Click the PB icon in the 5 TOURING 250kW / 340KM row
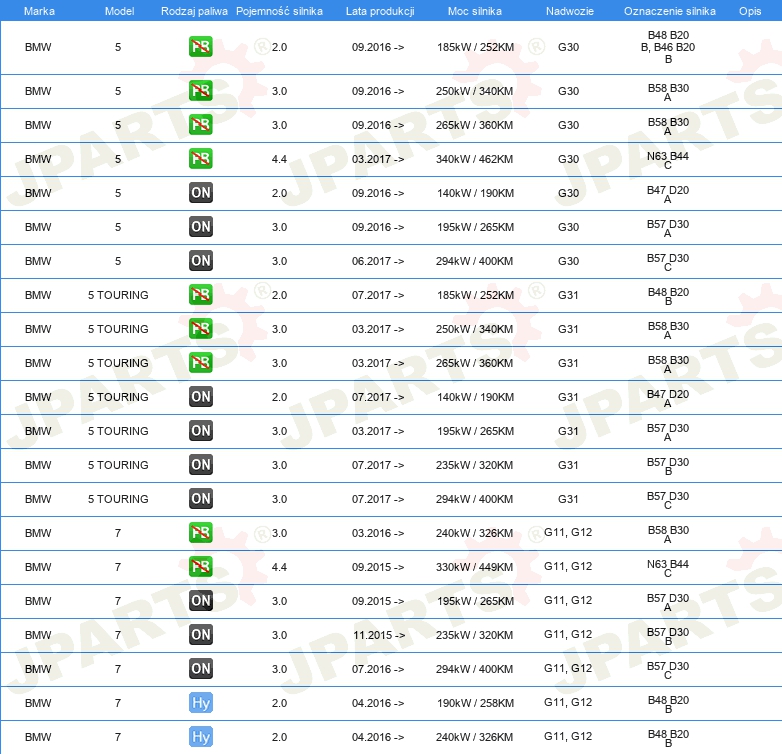Viewport: 782px width, 754px height. 200,328
